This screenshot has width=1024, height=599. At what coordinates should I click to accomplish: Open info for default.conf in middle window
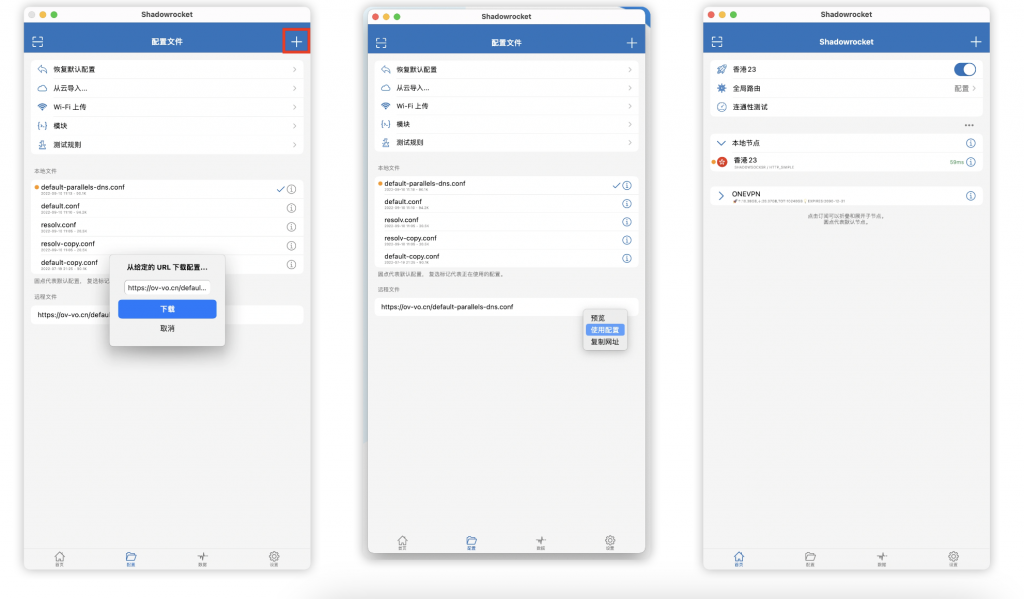click(x=627, y=204)
